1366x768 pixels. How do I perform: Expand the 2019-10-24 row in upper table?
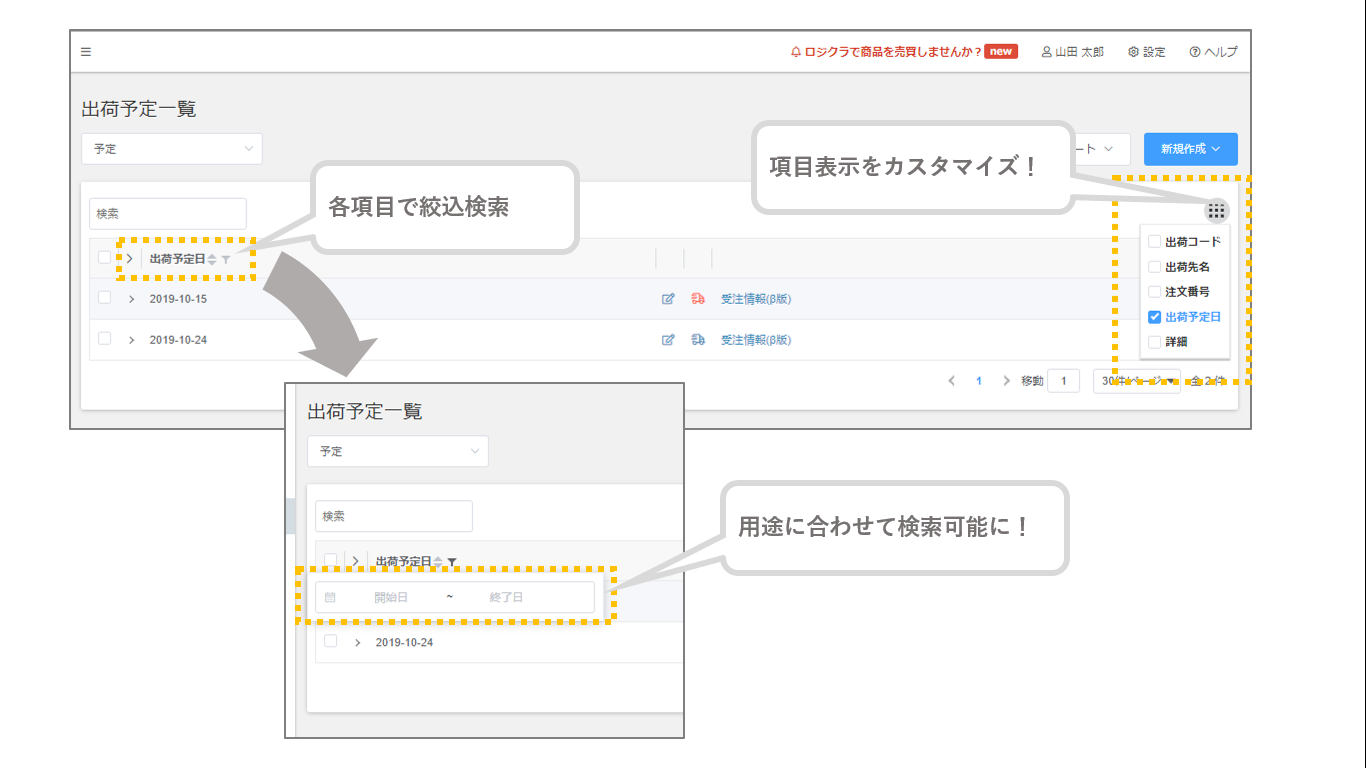coord(131,340)
